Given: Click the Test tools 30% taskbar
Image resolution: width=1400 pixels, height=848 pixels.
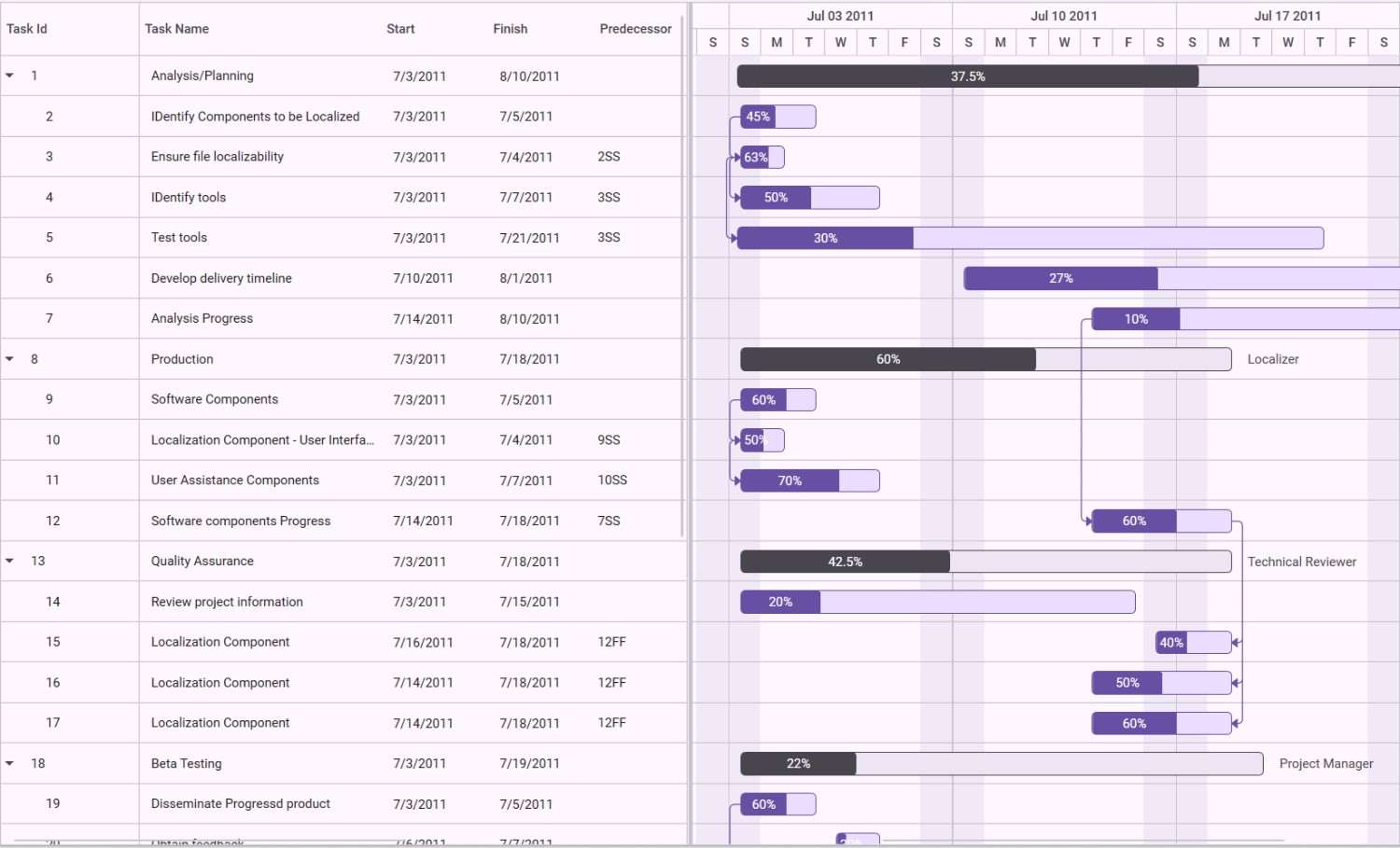Looking at the screenshot, I should pyautogui.click(x=1030, y=238).
